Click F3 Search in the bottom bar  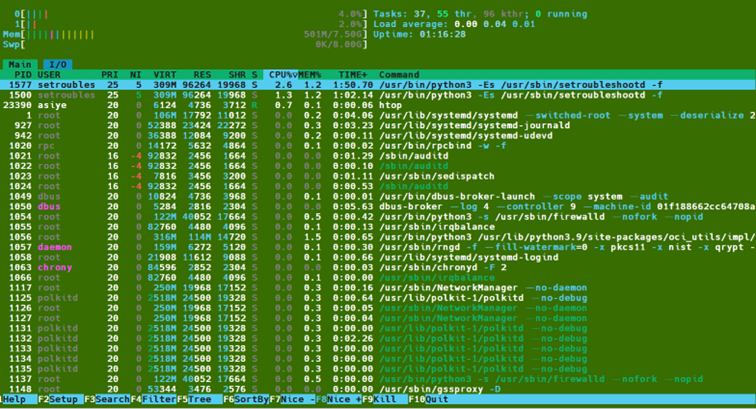tap(104, 399)
